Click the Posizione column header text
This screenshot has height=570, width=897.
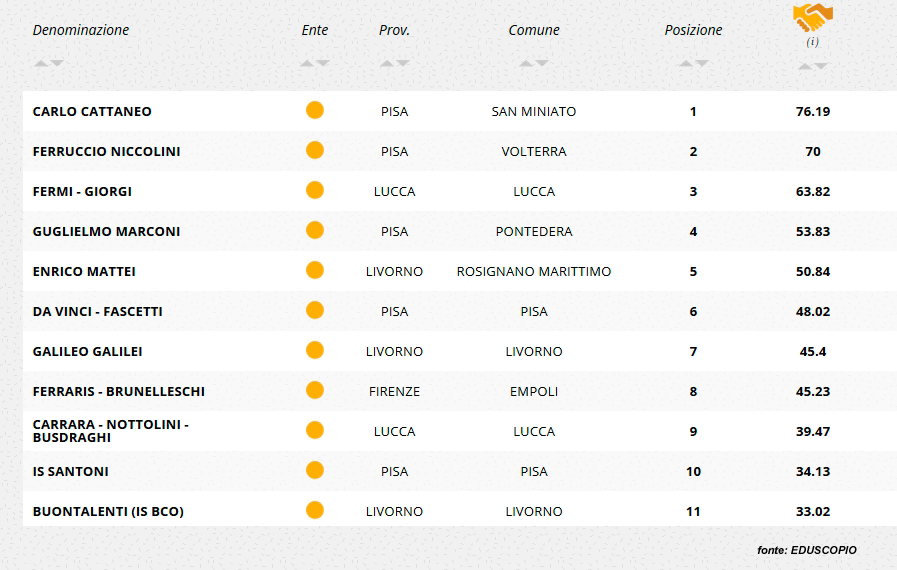click(693, 30)
